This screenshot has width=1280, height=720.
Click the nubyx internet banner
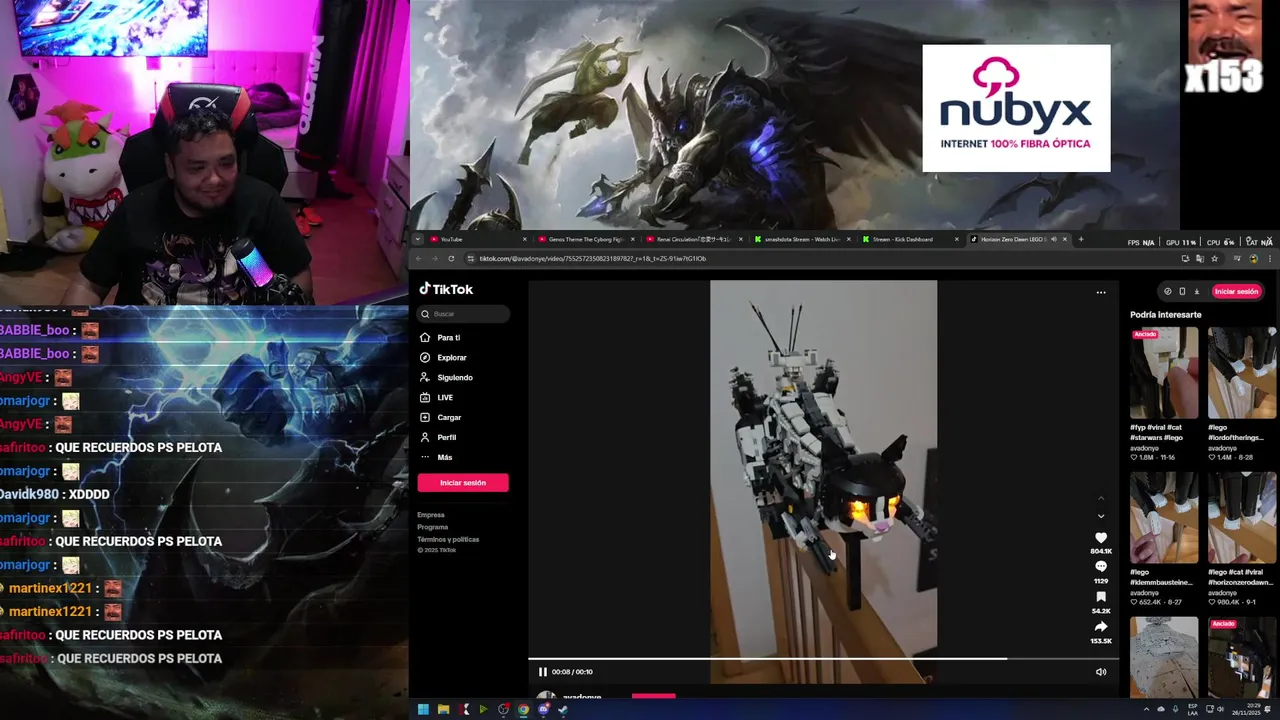[1016, 108]
